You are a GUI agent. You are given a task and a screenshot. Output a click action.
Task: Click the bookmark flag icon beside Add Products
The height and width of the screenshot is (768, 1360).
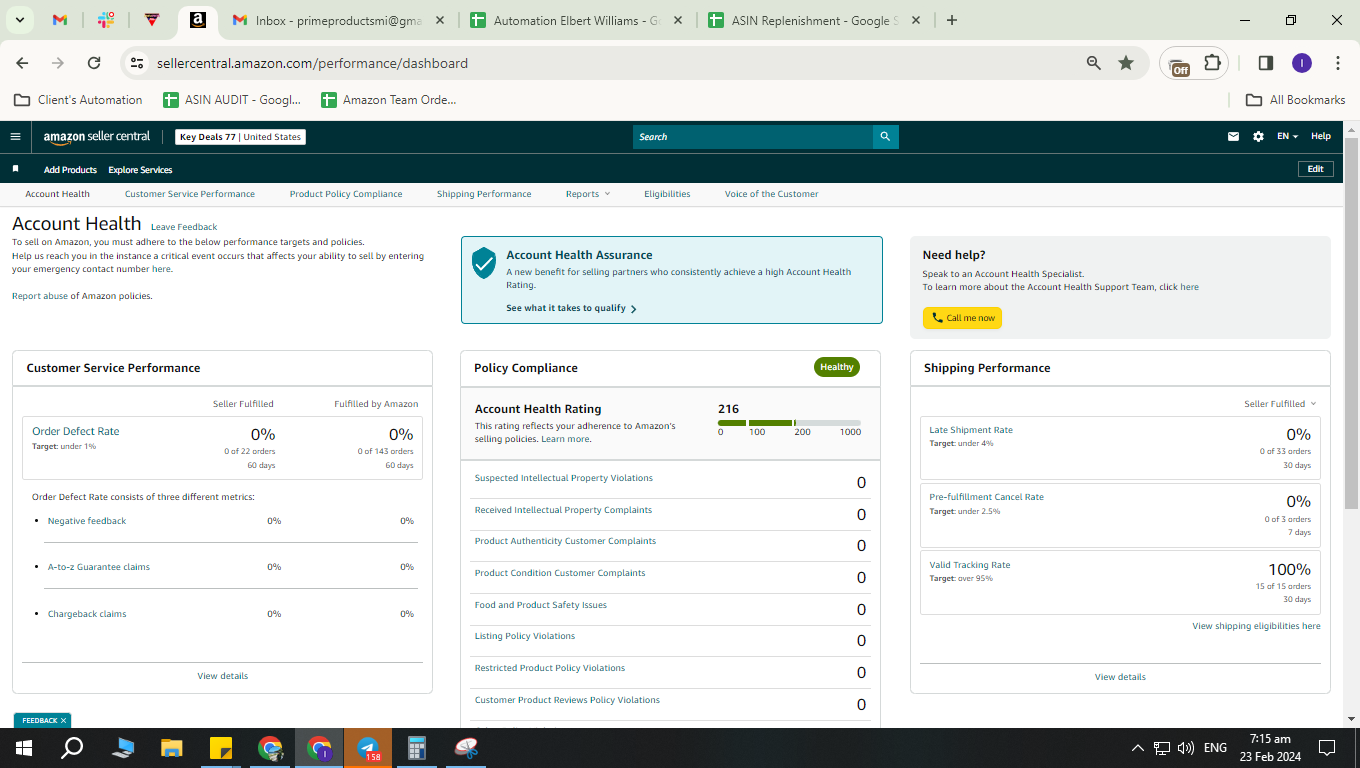pyautogui.click(x=15, y=169)
